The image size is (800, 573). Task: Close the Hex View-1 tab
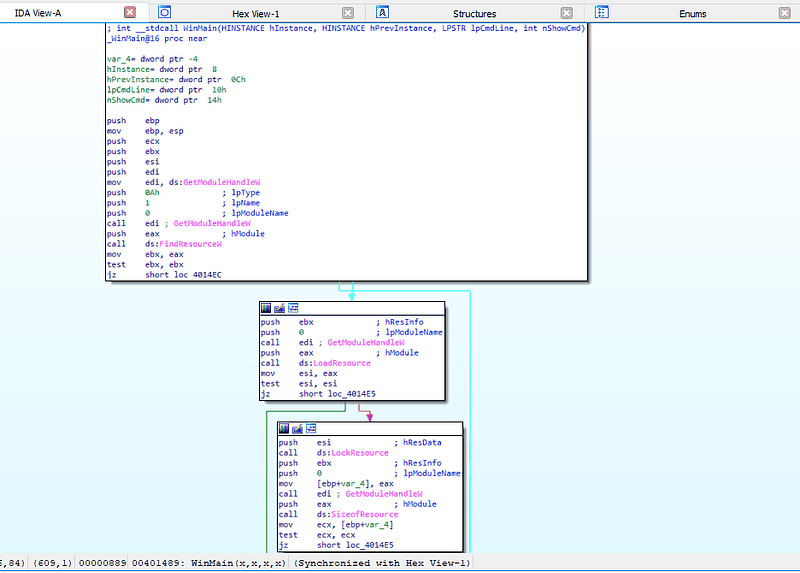tap(348, 13)
